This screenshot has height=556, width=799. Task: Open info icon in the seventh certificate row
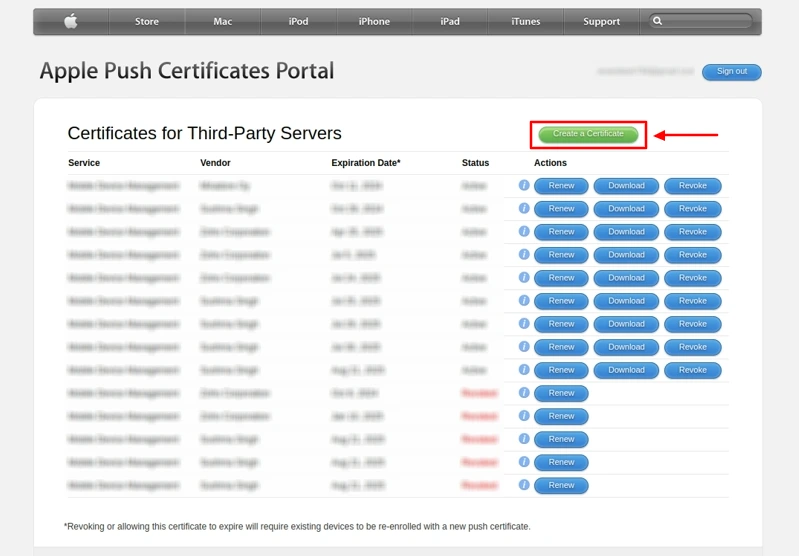coord(524,323)
